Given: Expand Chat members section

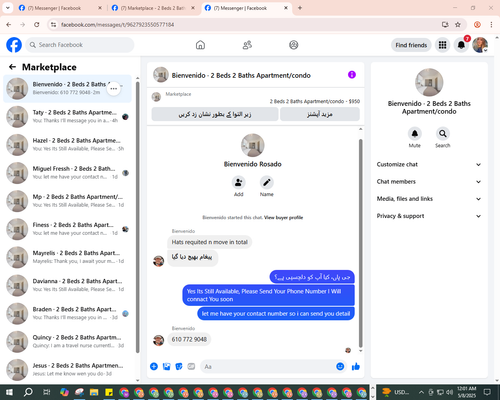Looking at the screenshot, I should click(x=429, y=182).
